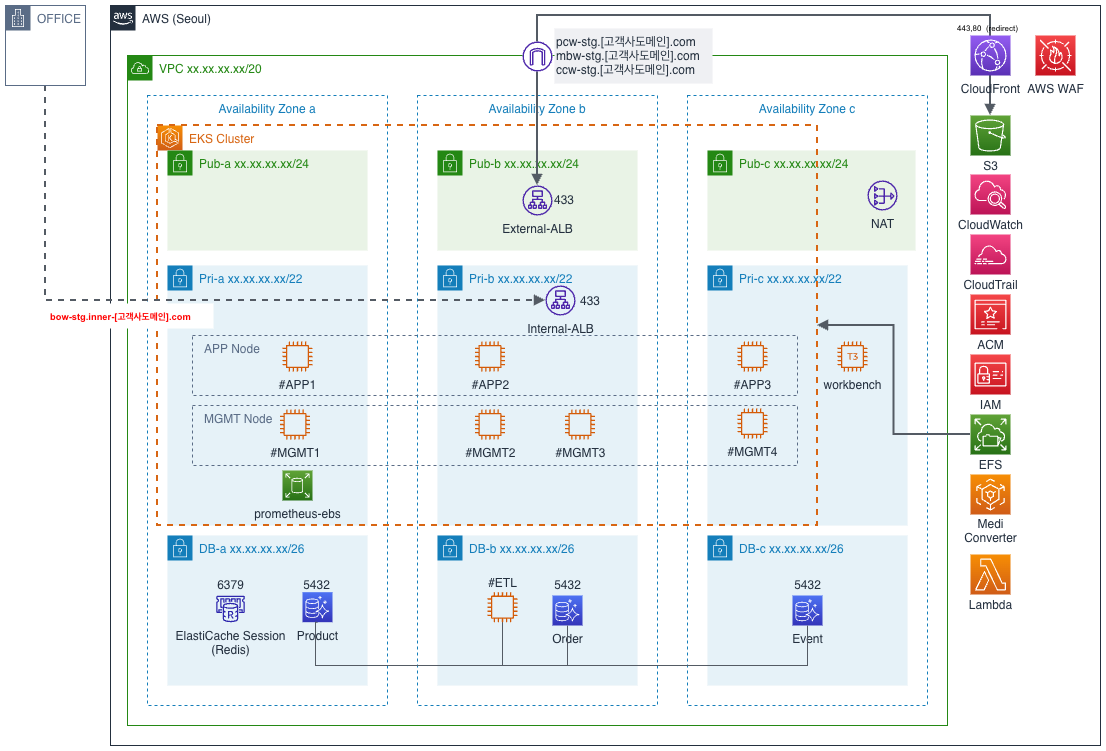
Task: Click the Lambda function icon
Action: 991,574
